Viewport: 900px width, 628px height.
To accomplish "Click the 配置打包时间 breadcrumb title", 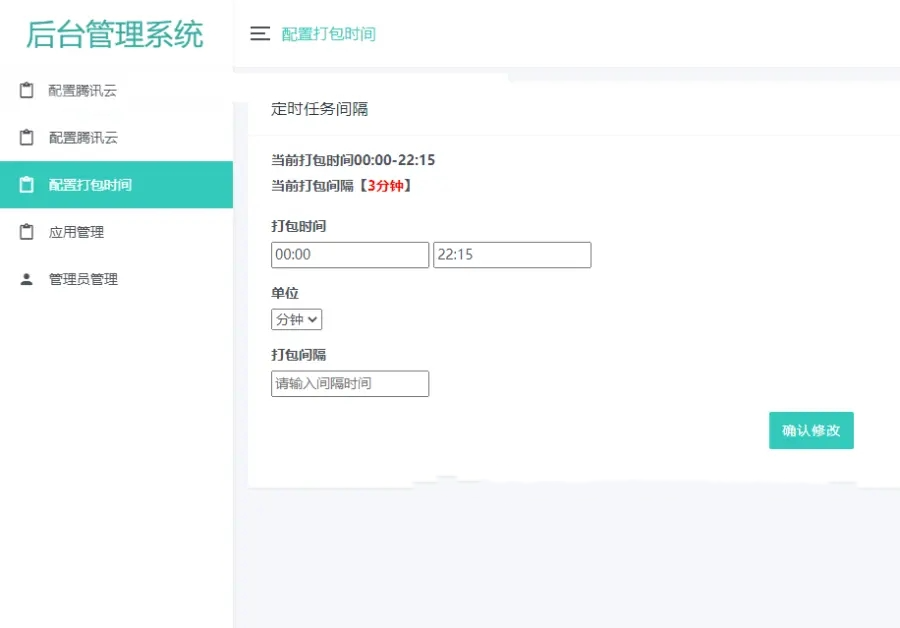I will (x=328, y=34).
